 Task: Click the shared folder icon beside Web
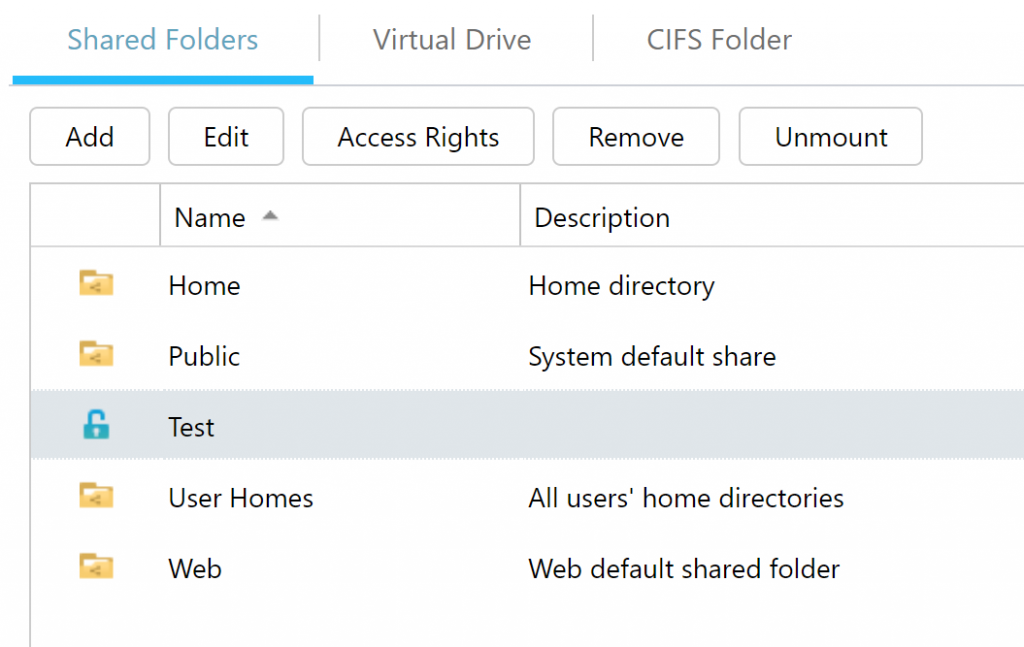pyautogui.click(x=95, y=567)
